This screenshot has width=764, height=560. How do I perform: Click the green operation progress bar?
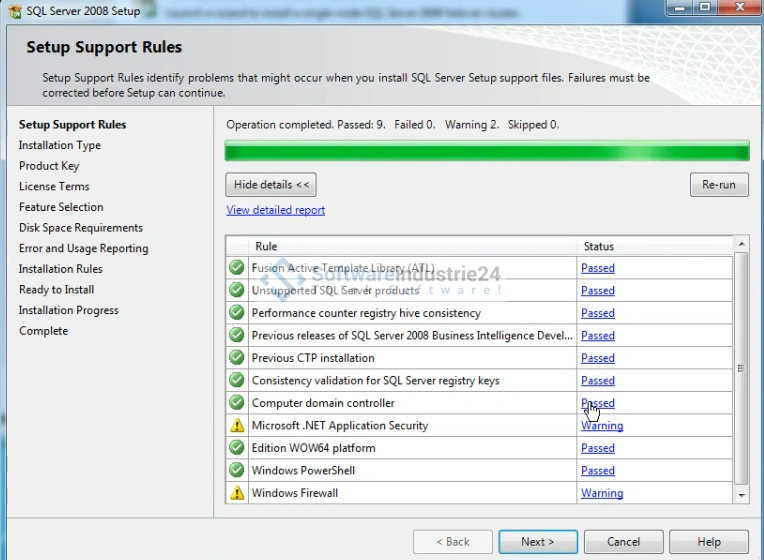(486, 152)
